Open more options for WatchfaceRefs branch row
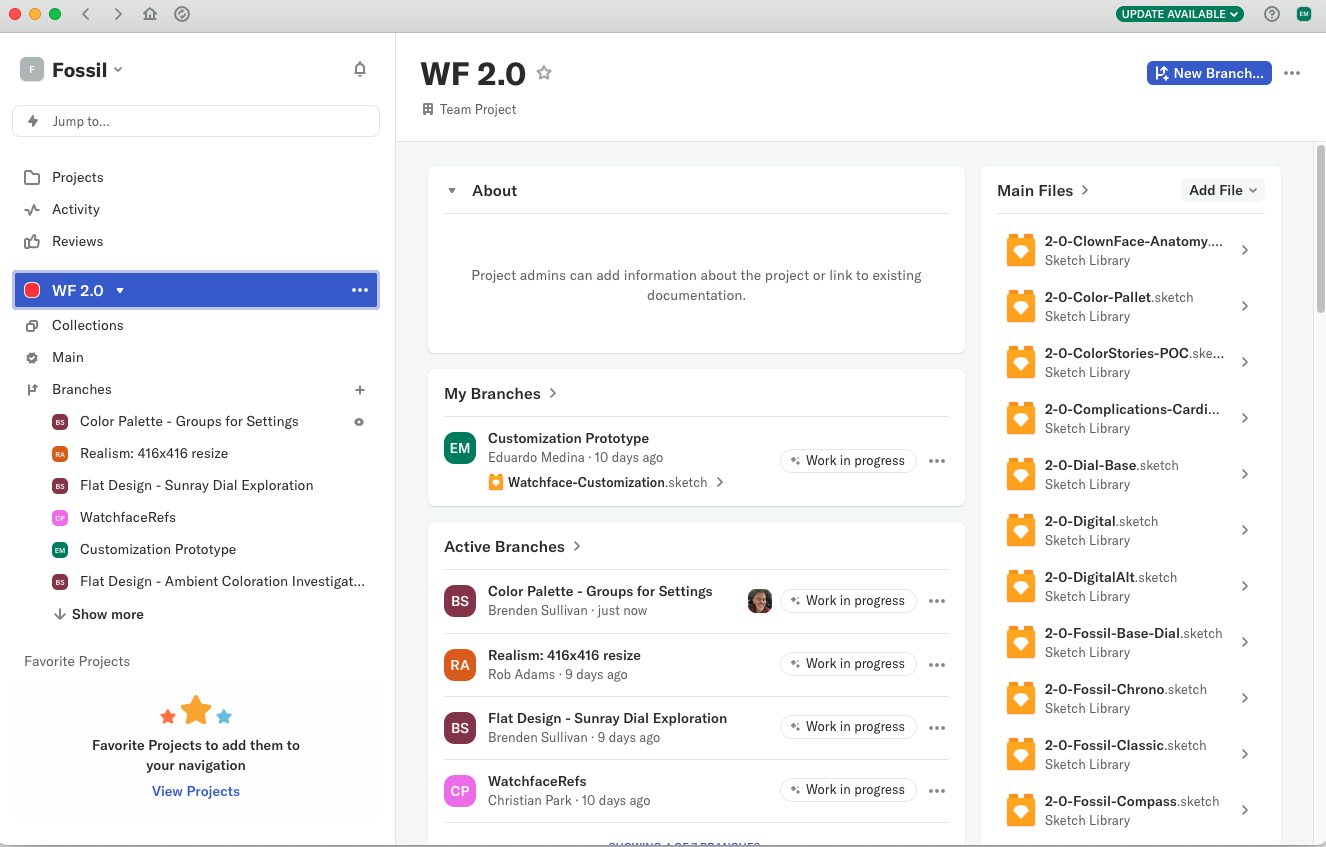Viewport: 1326px width, 847px height. pos(937,790)
